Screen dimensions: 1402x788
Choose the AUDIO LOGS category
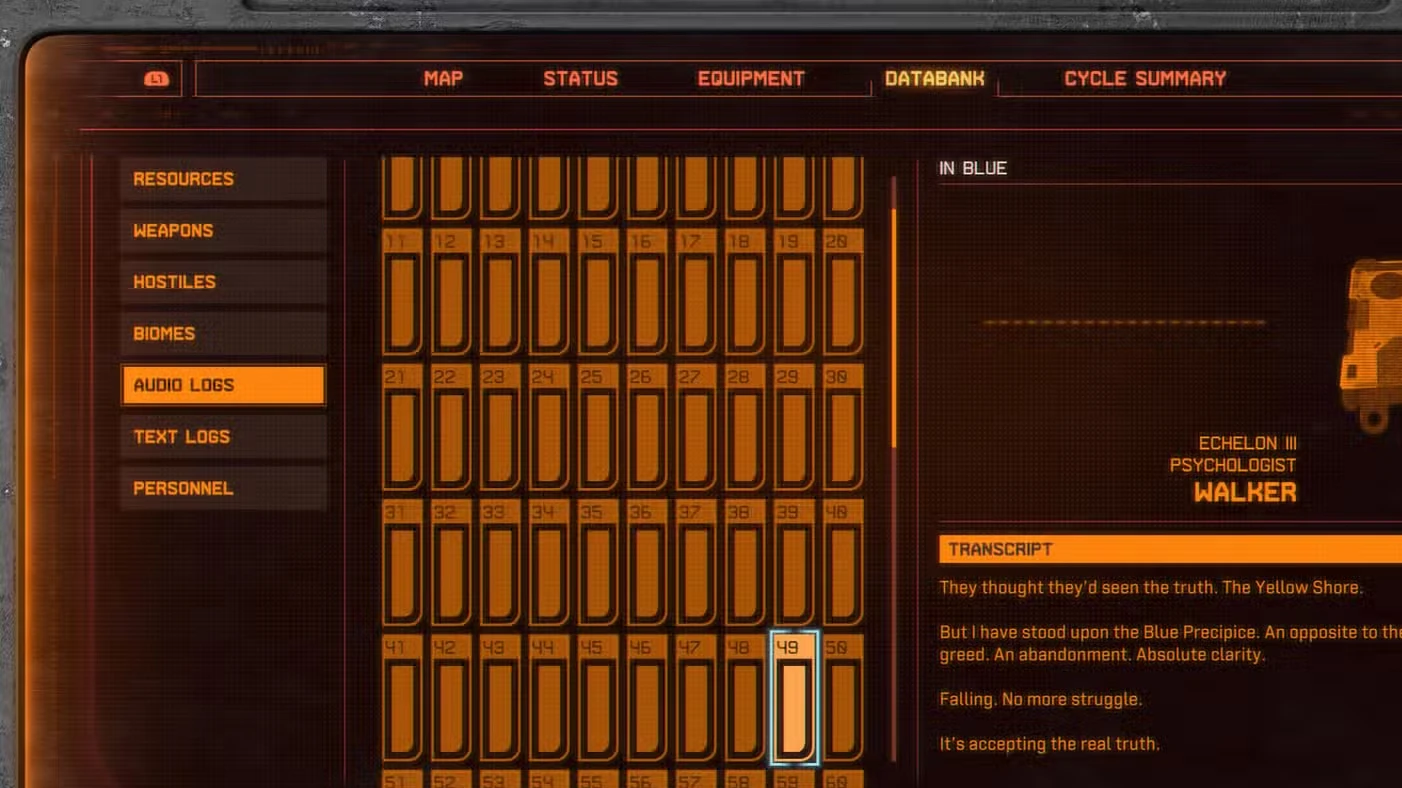coord(224,385)
